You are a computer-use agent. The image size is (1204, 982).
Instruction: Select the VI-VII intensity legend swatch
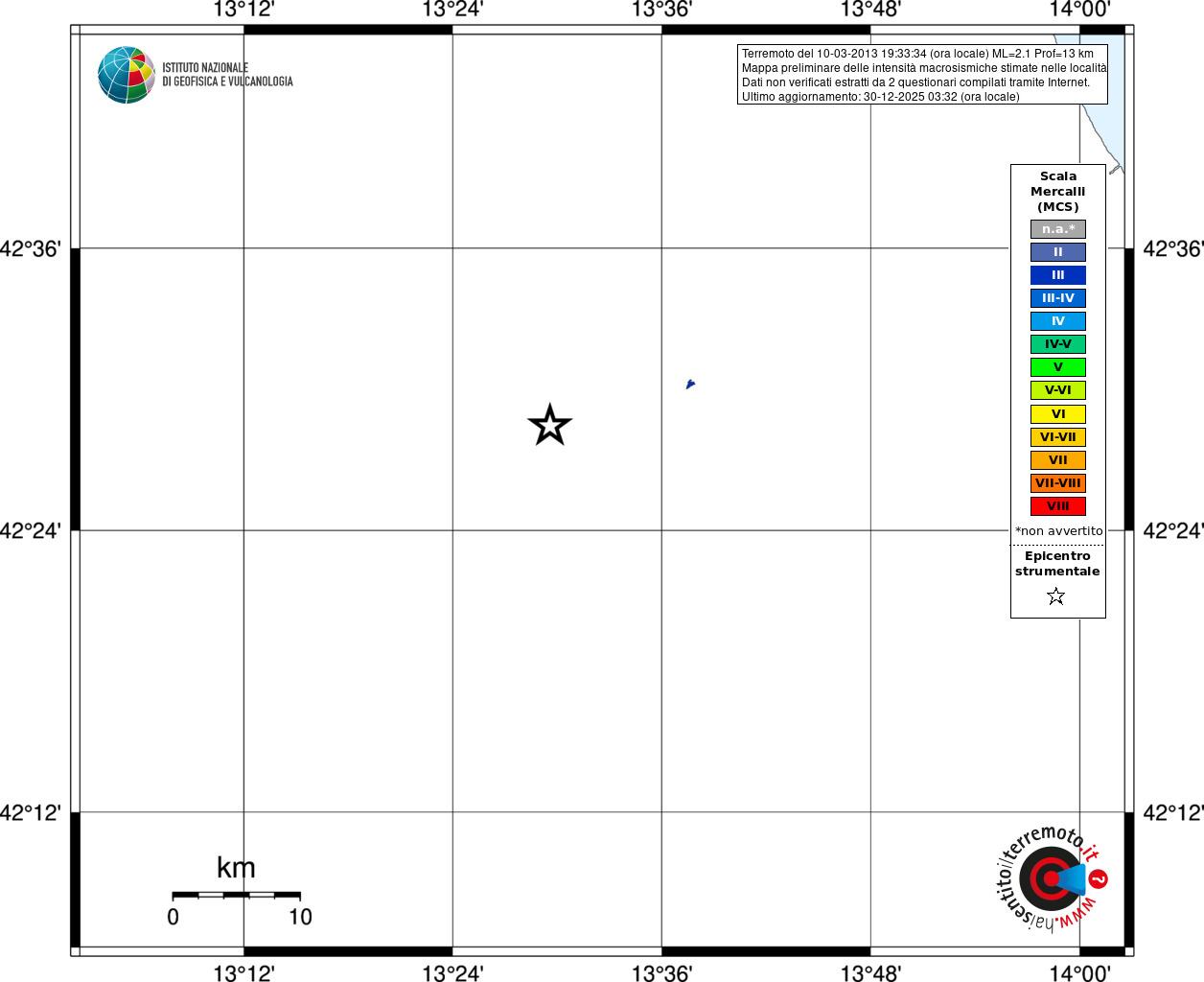pos(1058,437)
